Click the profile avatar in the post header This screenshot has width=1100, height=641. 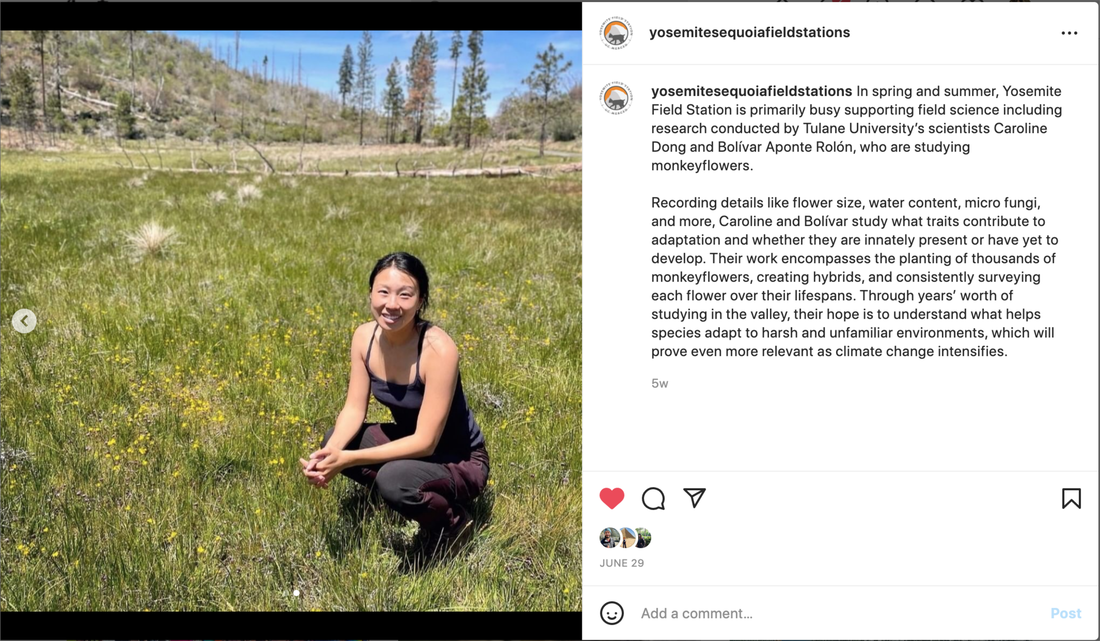point(616,33)
